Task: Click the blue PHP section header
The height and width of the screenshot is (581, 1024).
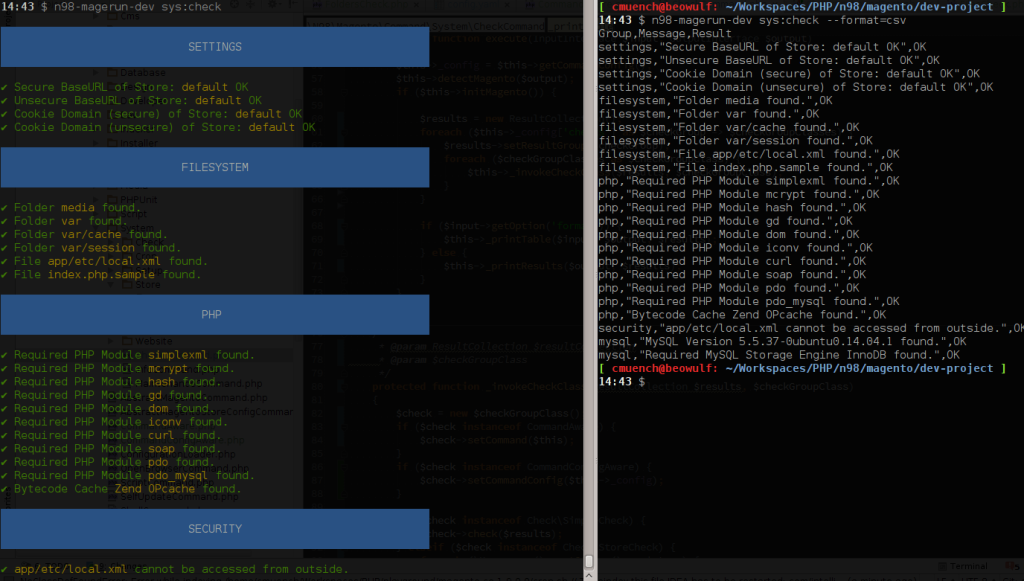Action: (x=215, y=315)
